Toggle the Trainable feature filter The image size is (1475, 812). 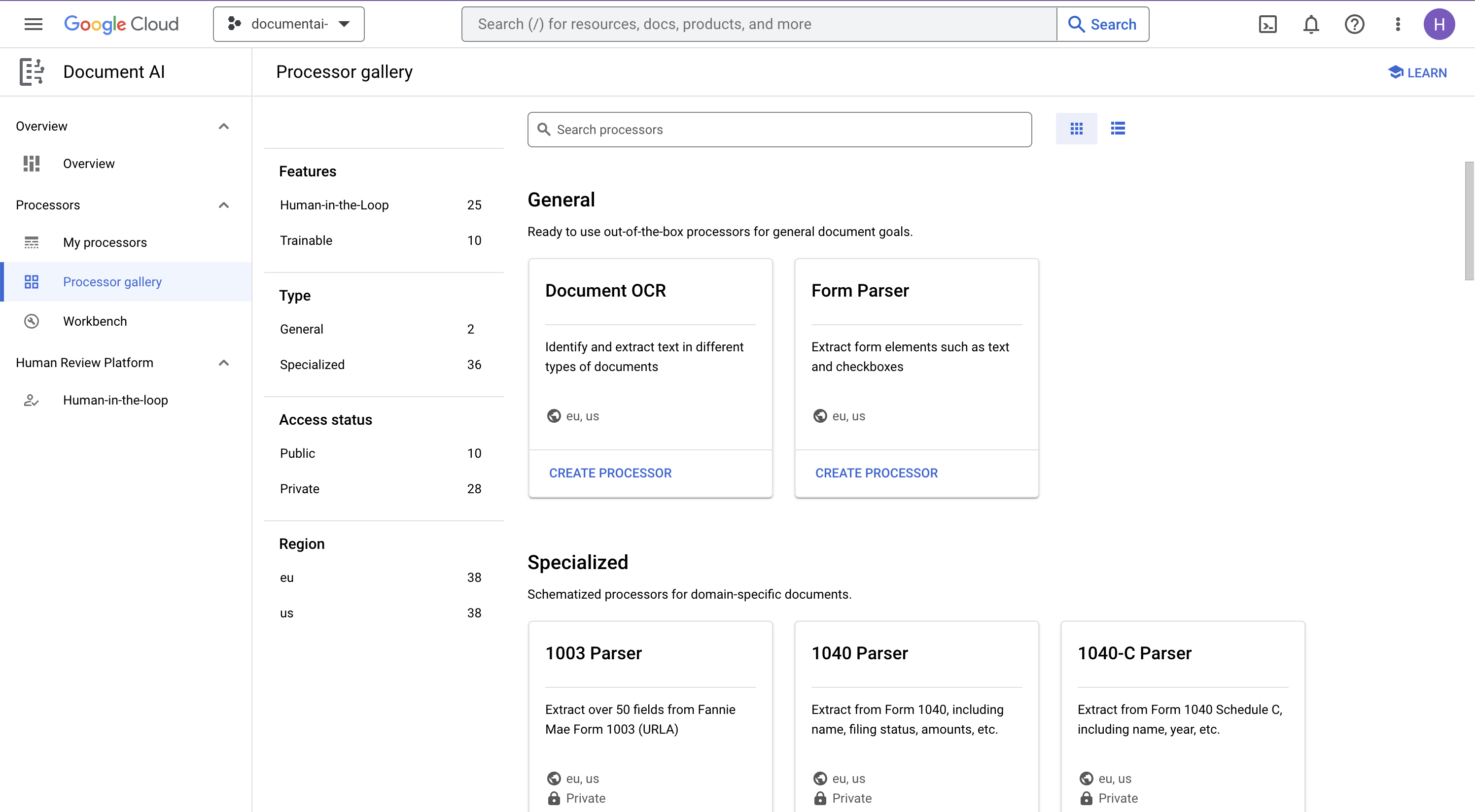point(306,240)
